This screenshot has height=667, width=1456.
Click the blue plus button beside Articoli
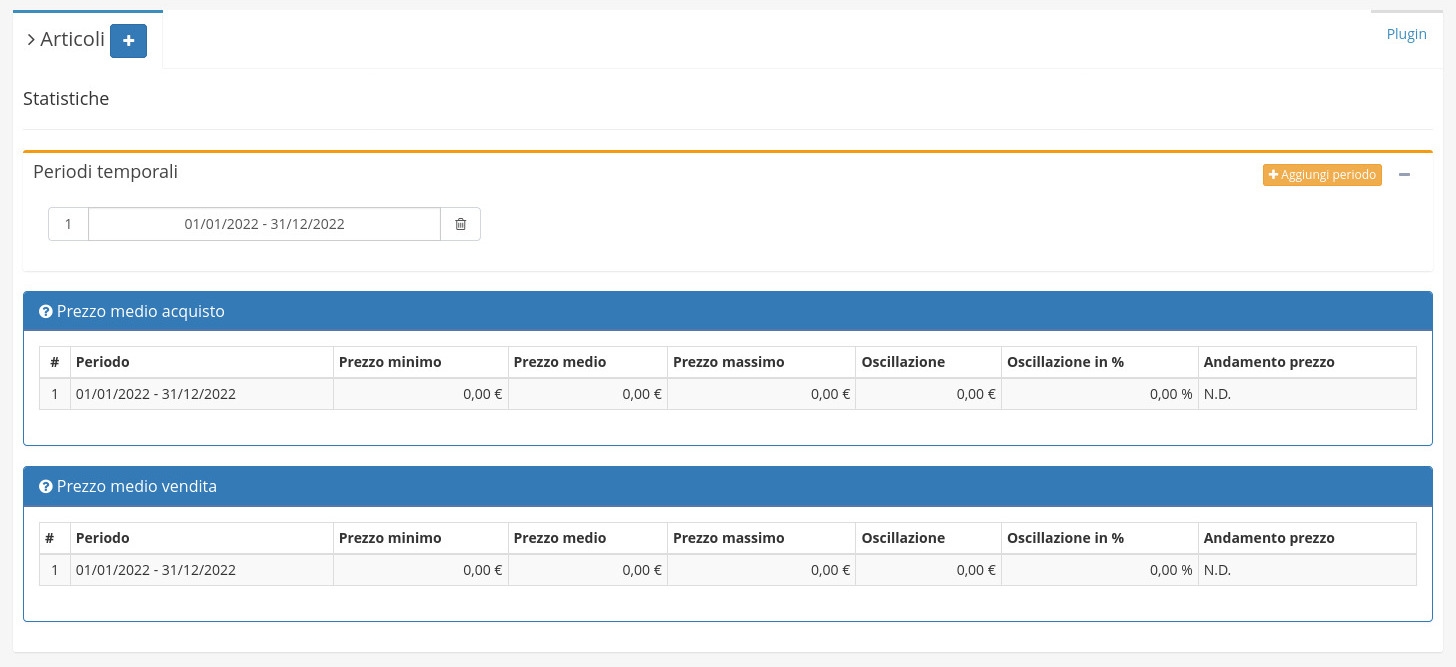[x=128, y=41]
